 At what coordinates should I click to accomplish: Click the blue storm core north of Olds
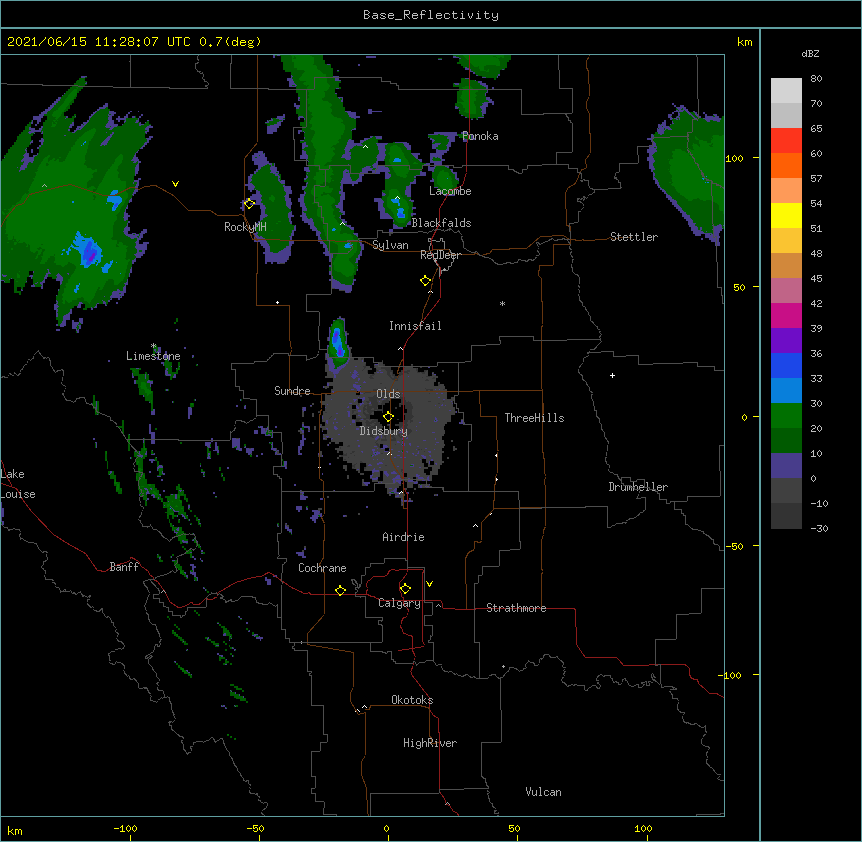click(338, 341)
